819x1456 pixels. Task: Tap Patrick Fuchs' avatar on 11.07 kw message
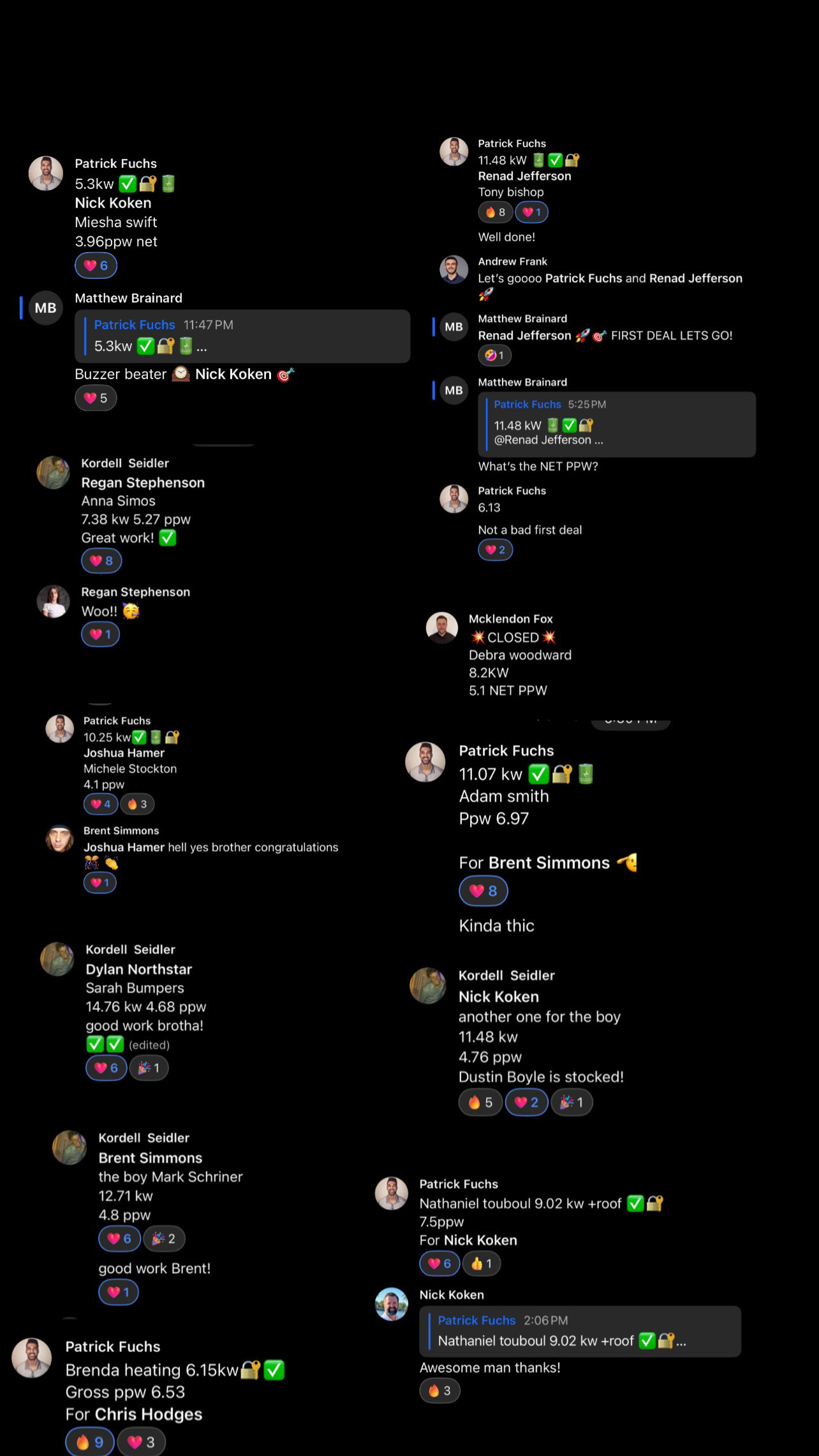[425, 761]
